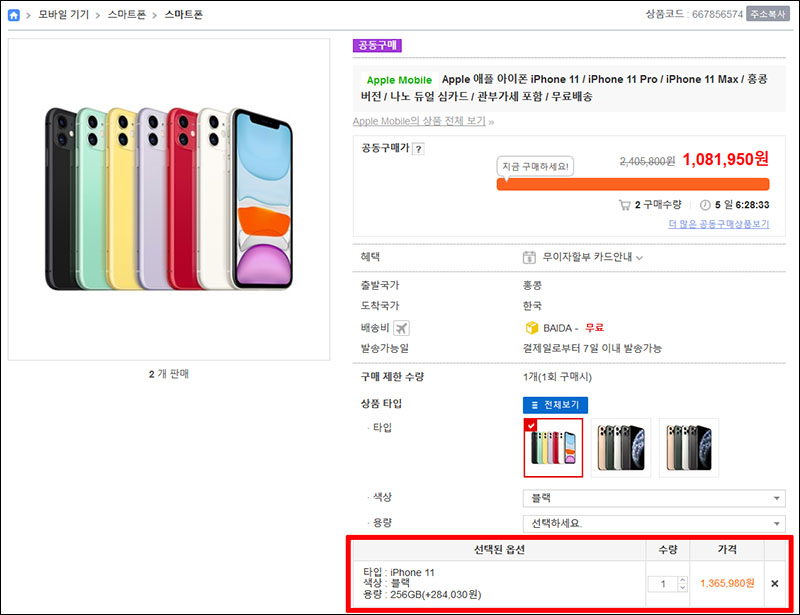
Task: Click the 1,081,950원 sale price
Action: tap(726, 160)
